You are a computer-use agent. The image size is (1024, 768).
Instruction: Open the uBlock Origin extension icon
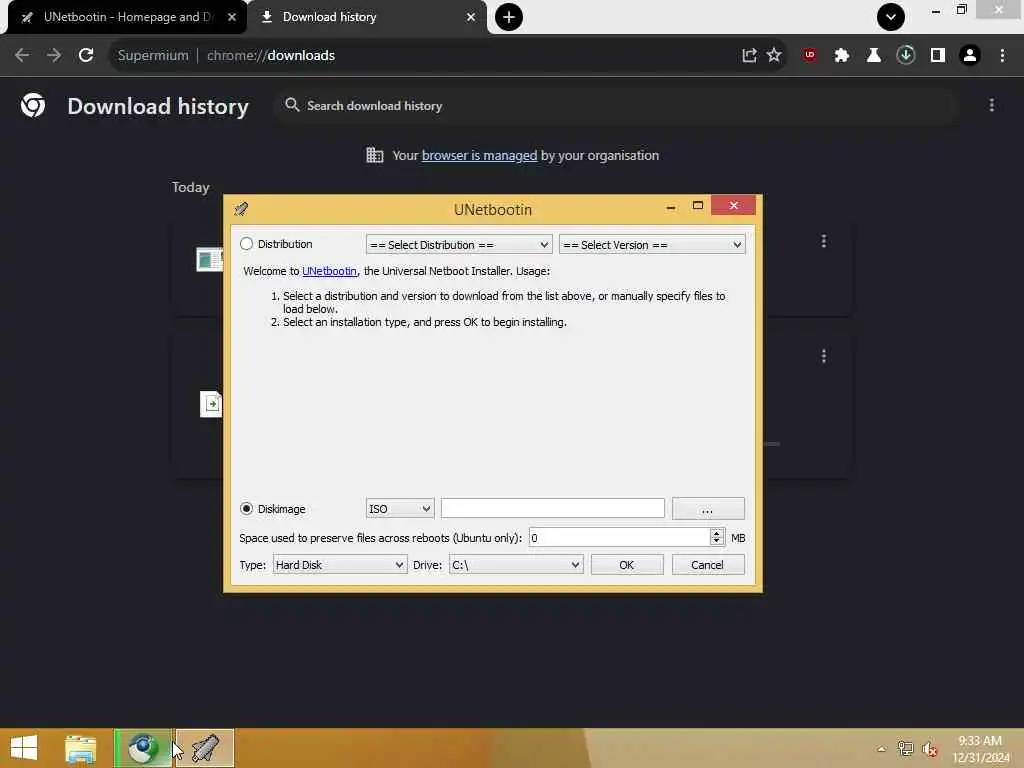point(810,56)
